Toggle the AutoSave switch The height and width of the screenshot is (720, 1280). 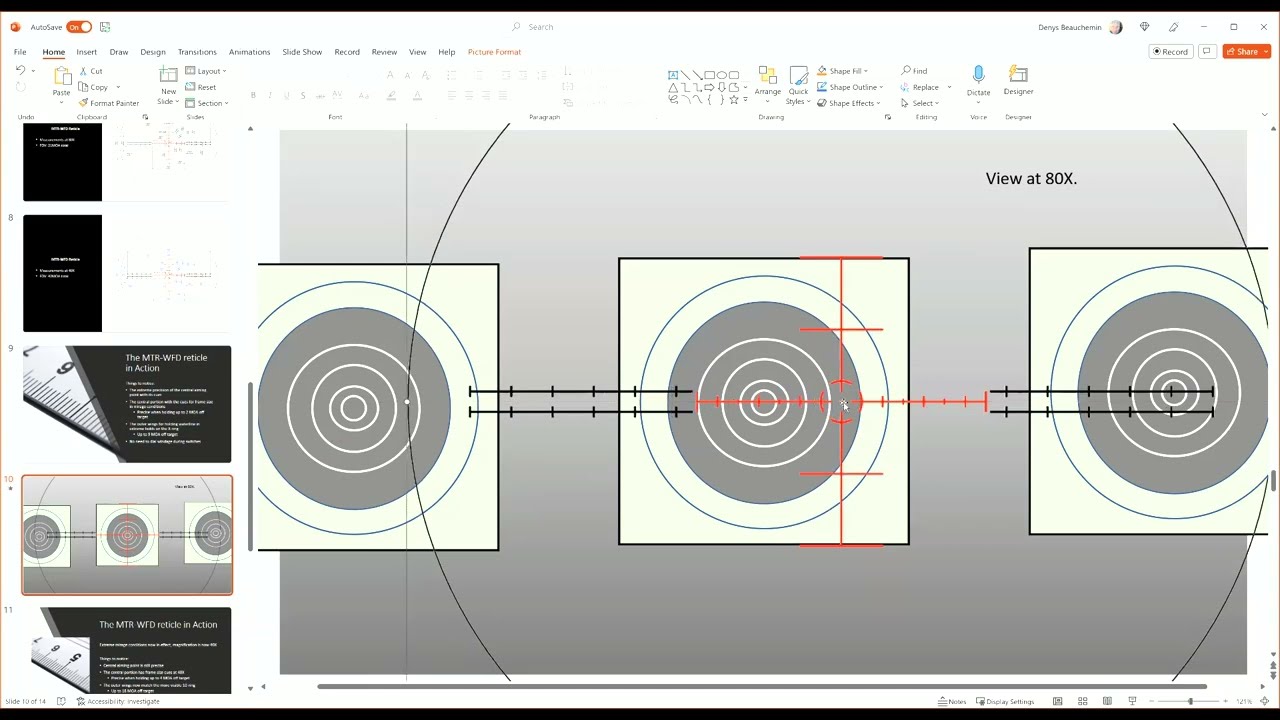(x=79, y=27)
